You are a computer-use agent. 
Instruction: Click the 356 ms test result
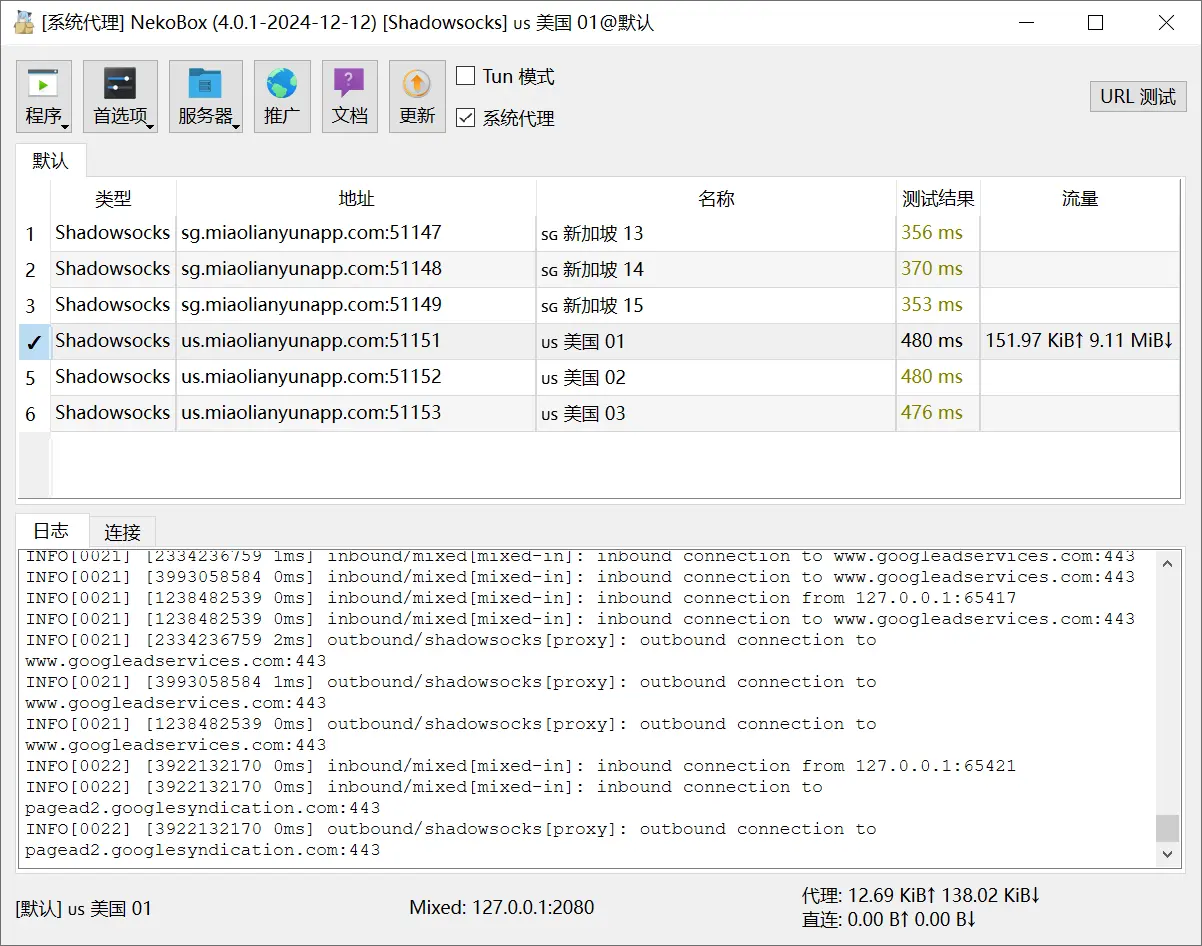pos(938,233)
